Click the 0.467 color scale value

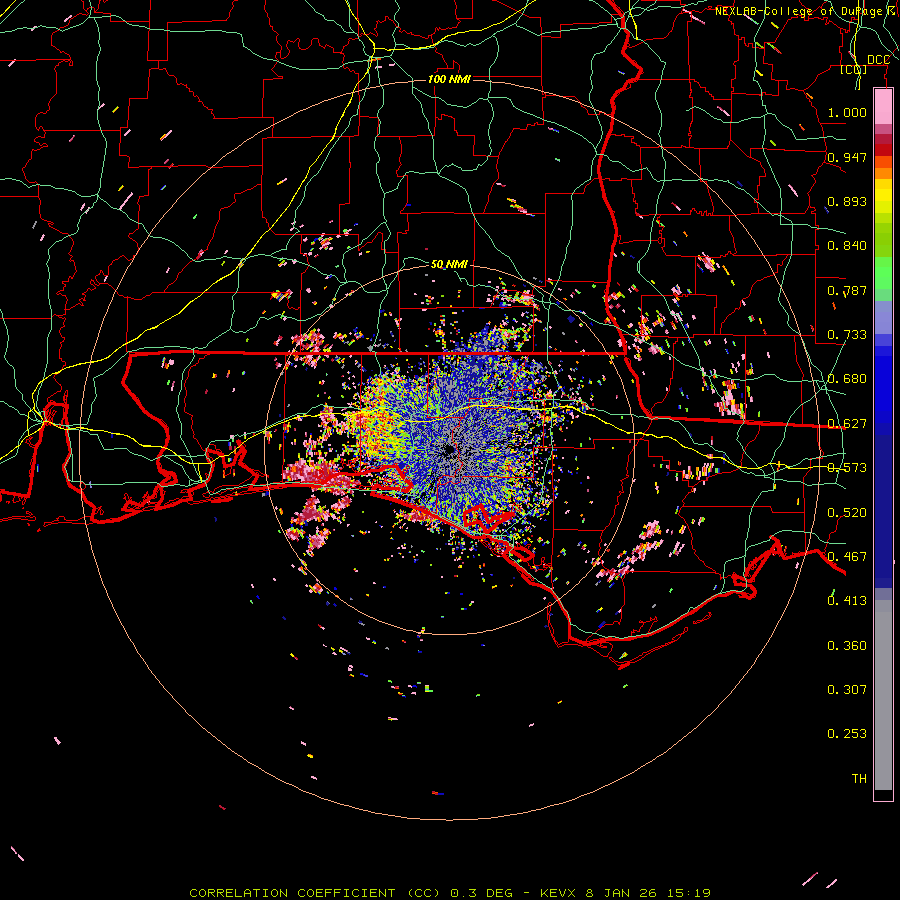pos(847,557)
